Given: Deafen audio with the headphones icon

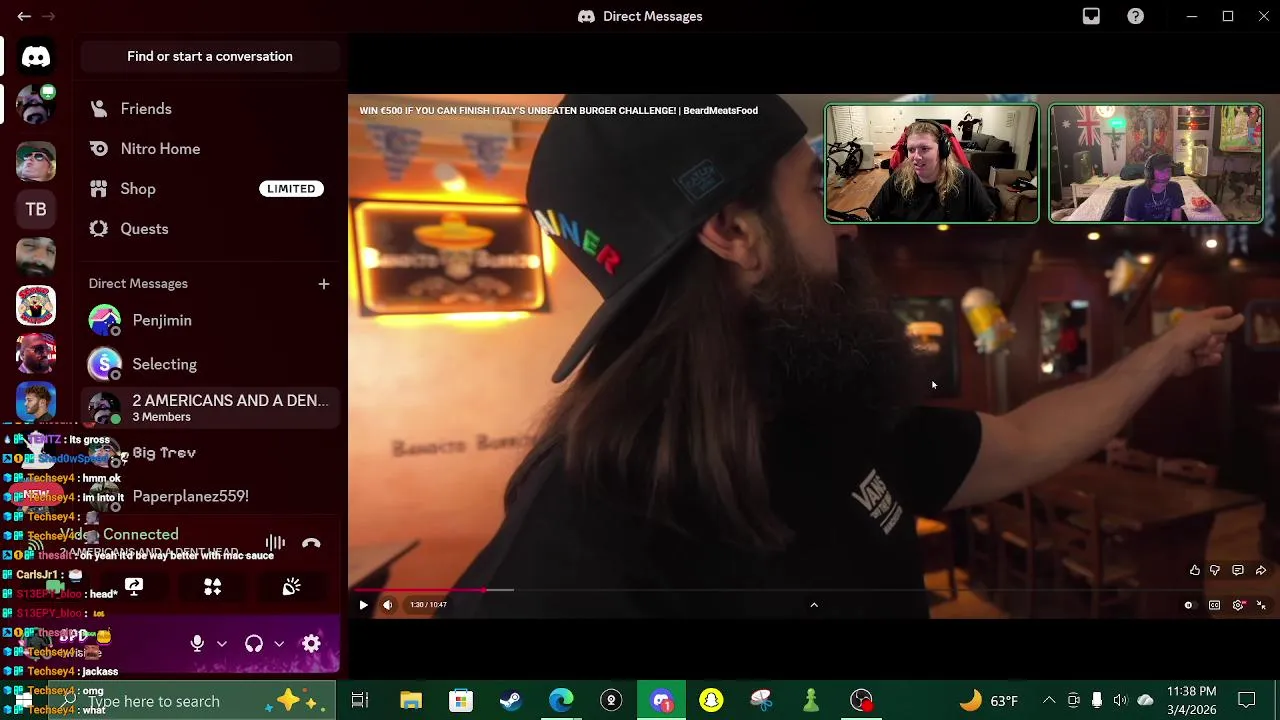Looking at the screenshot, I should (x=254, y=644).
